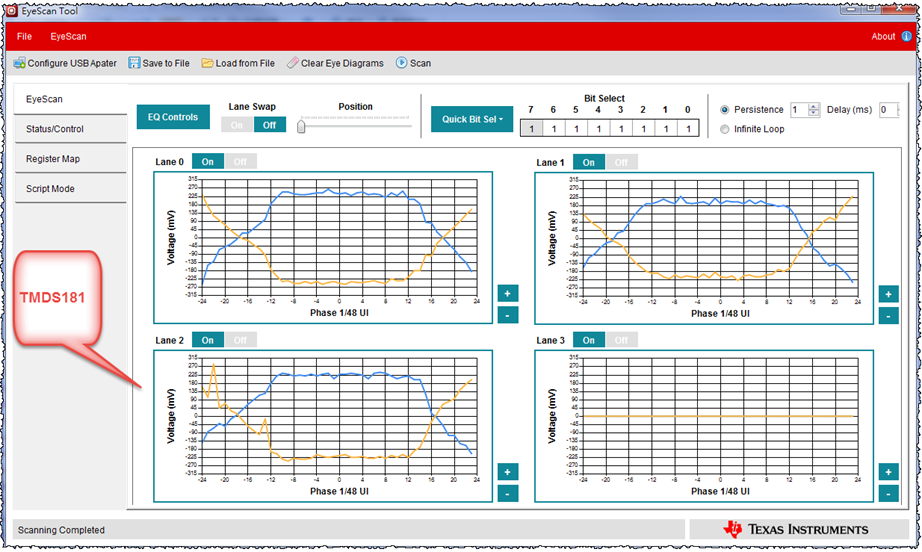Zoom in Lane 3 plot with plus
The height and width of the screenshot is (552, 922).
(x=888, y=472)
